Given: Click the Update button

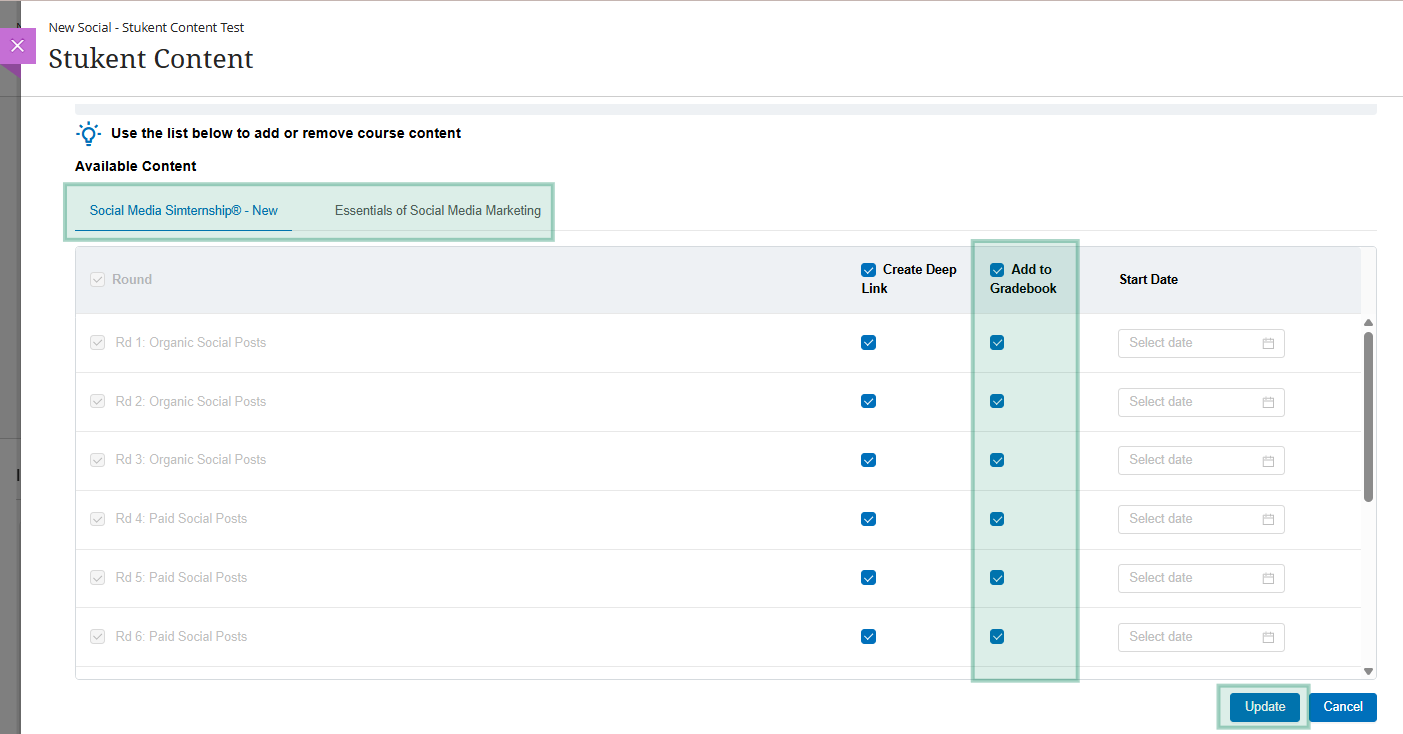Looking at the screenshot, I should pos(1265,707).
